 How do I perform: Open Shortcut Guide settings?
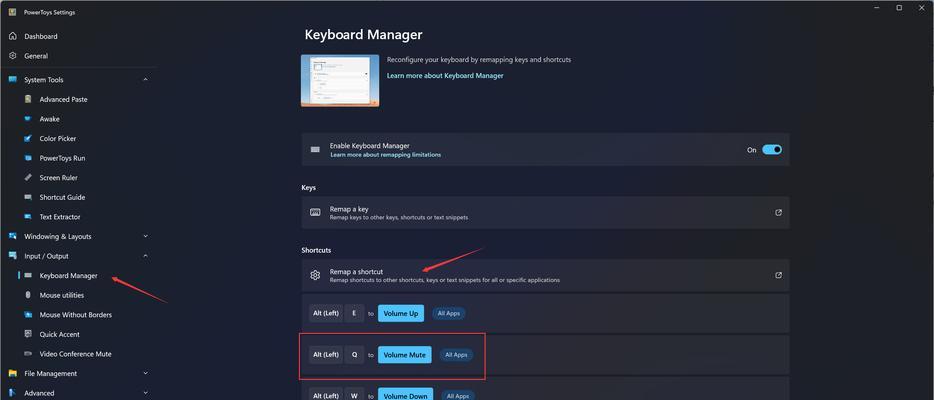click(x=62, y=198)
